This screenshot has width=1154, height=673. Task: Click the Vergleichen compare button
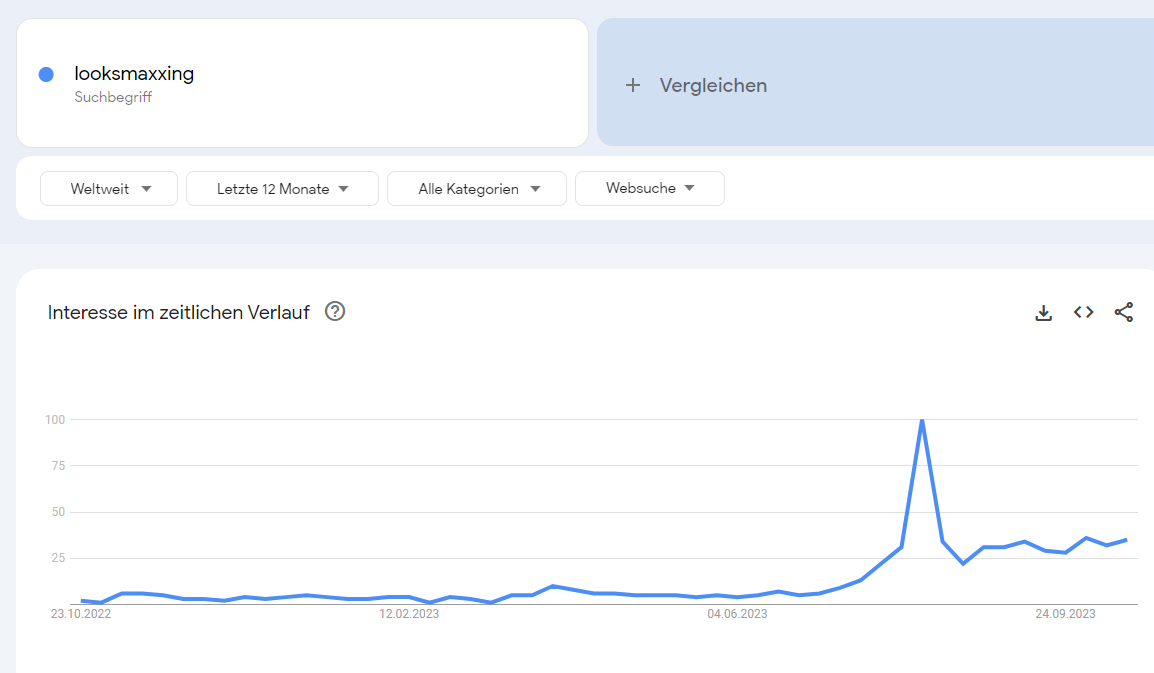click(875, 82)
